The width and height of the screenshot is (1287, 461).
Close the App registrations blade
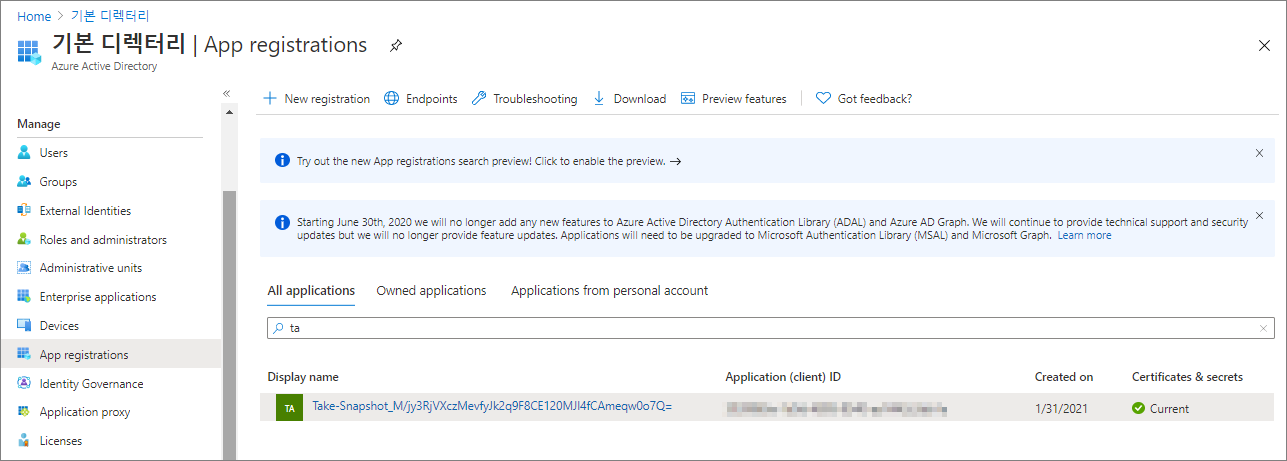pos(1264,45)
